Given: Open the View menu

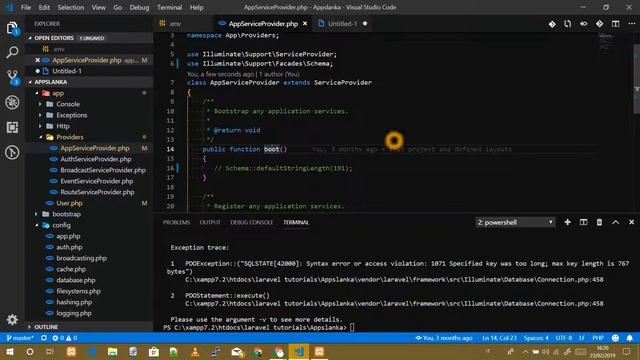Looking at the screenshot, I should [x=98, y=7].
